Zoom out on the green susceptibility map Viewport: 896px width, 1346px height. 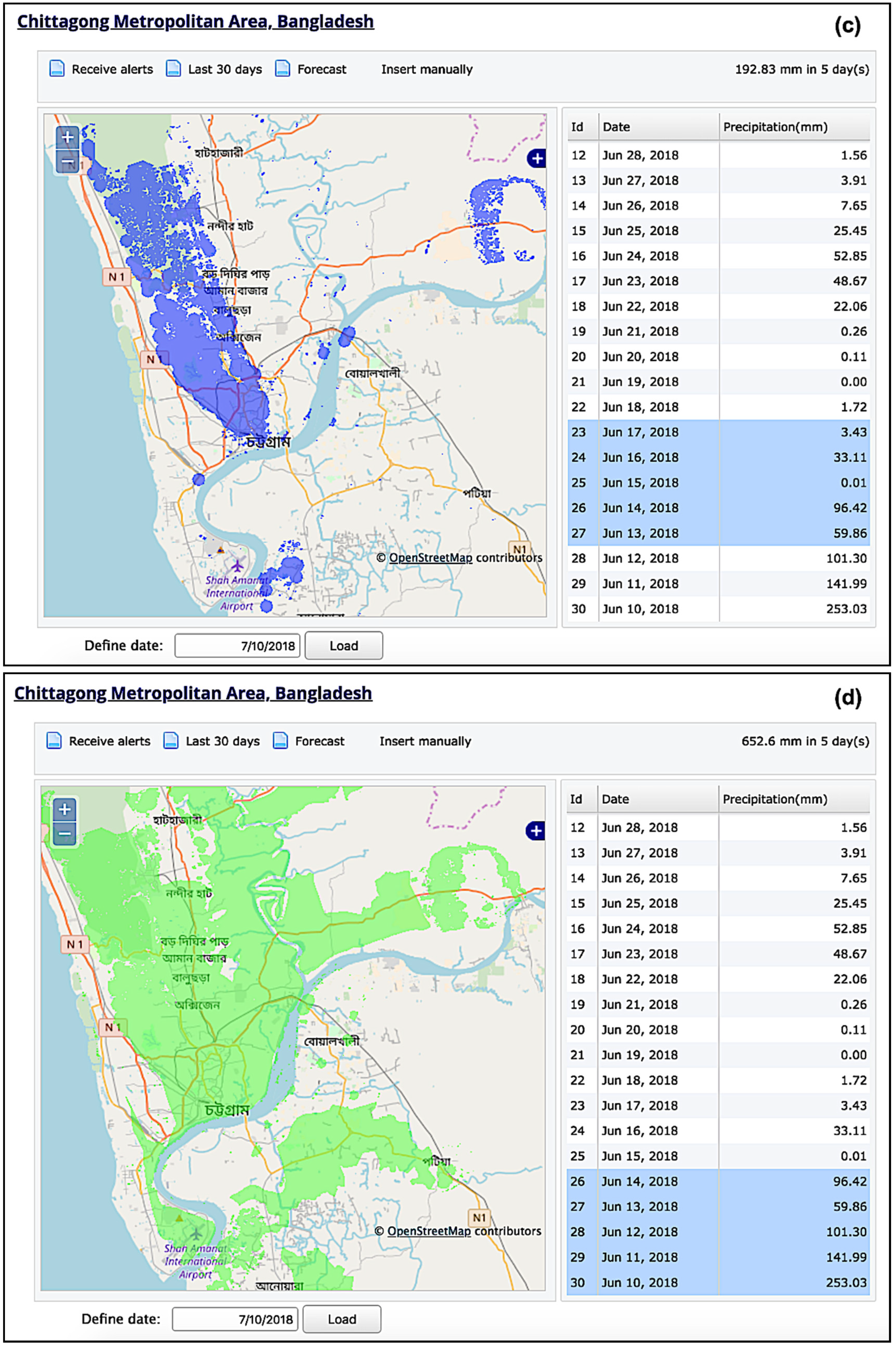click(65, 834)
